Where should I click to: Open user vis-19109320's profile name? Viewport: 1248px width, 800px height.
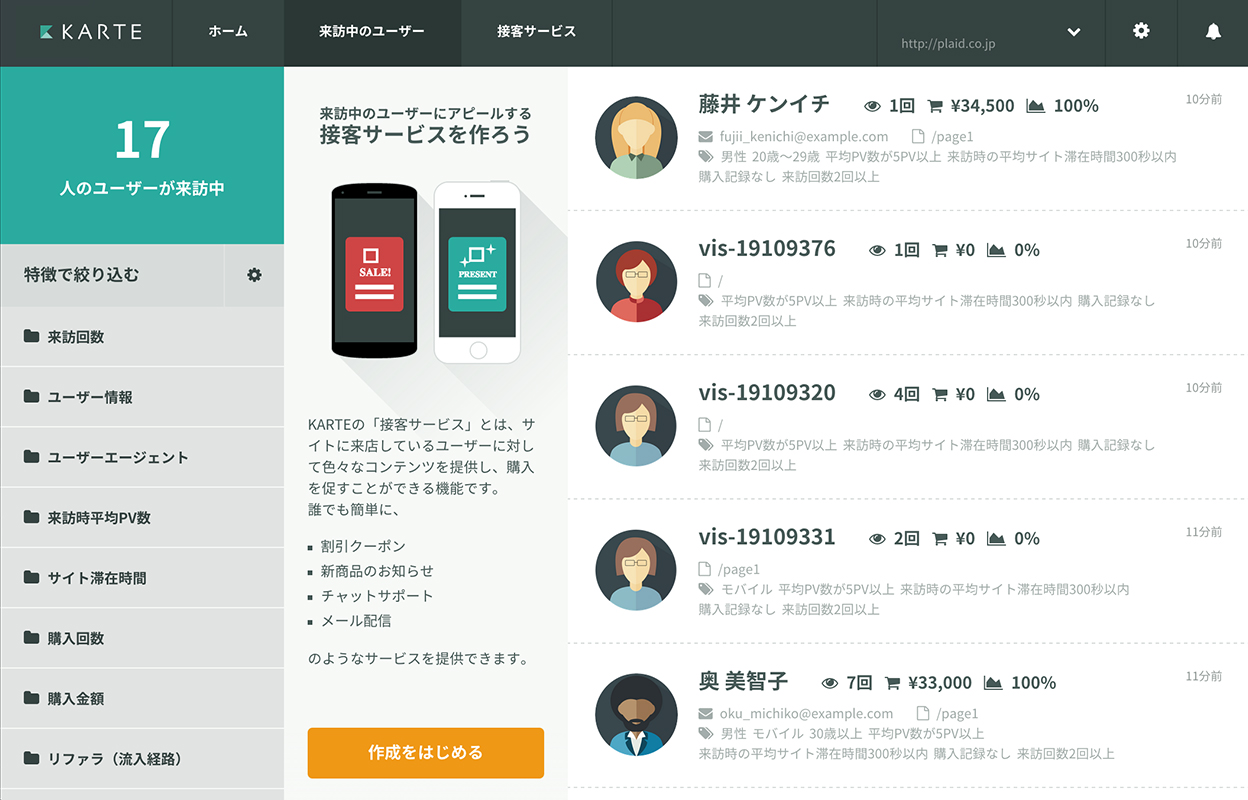[x=767, y=393]
